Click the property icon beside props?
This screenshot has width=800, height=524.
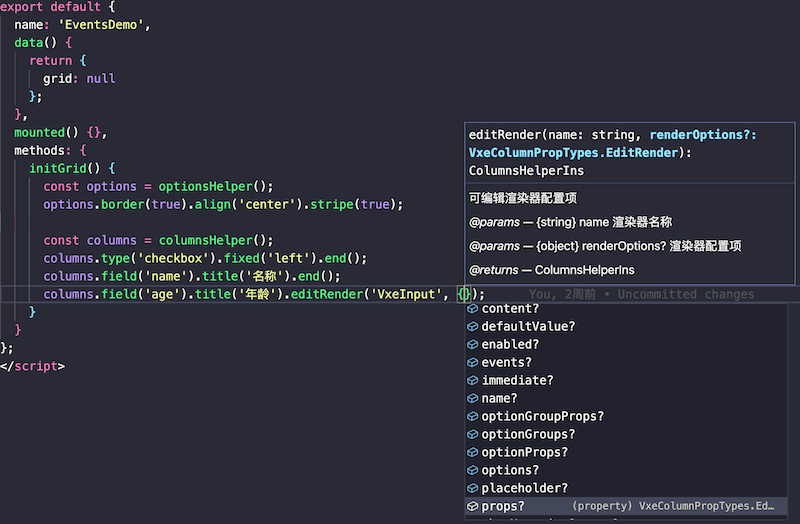pos(472,506)
